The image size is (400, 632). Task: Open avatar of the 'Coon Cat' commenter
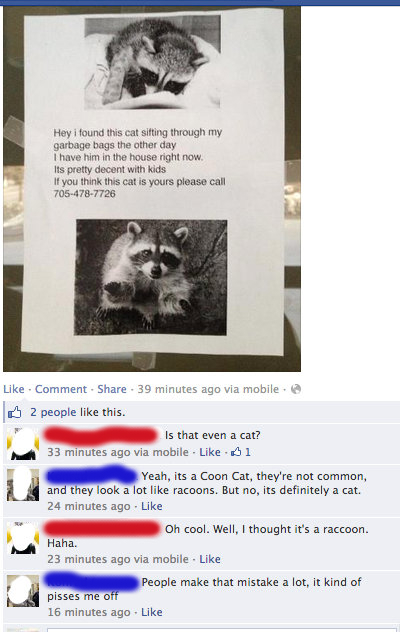click(x=23, y=484)
